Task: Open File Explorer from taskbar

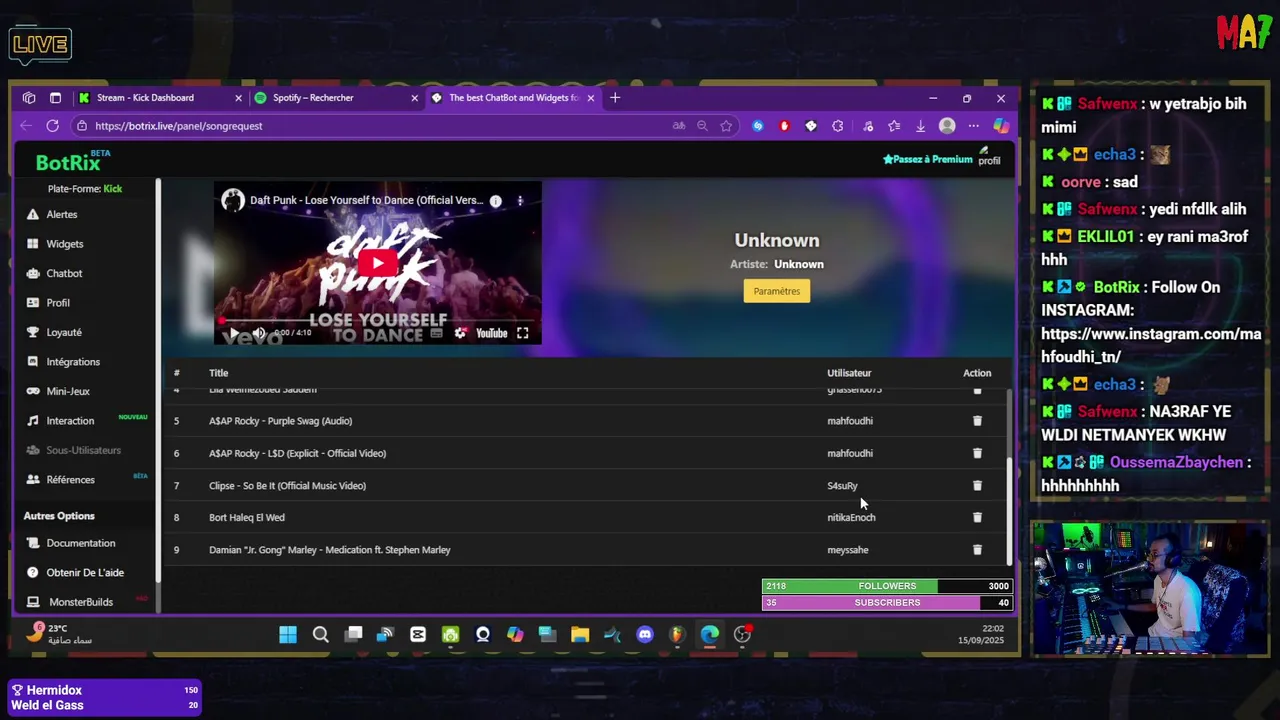Action: (x=580, y=635)
